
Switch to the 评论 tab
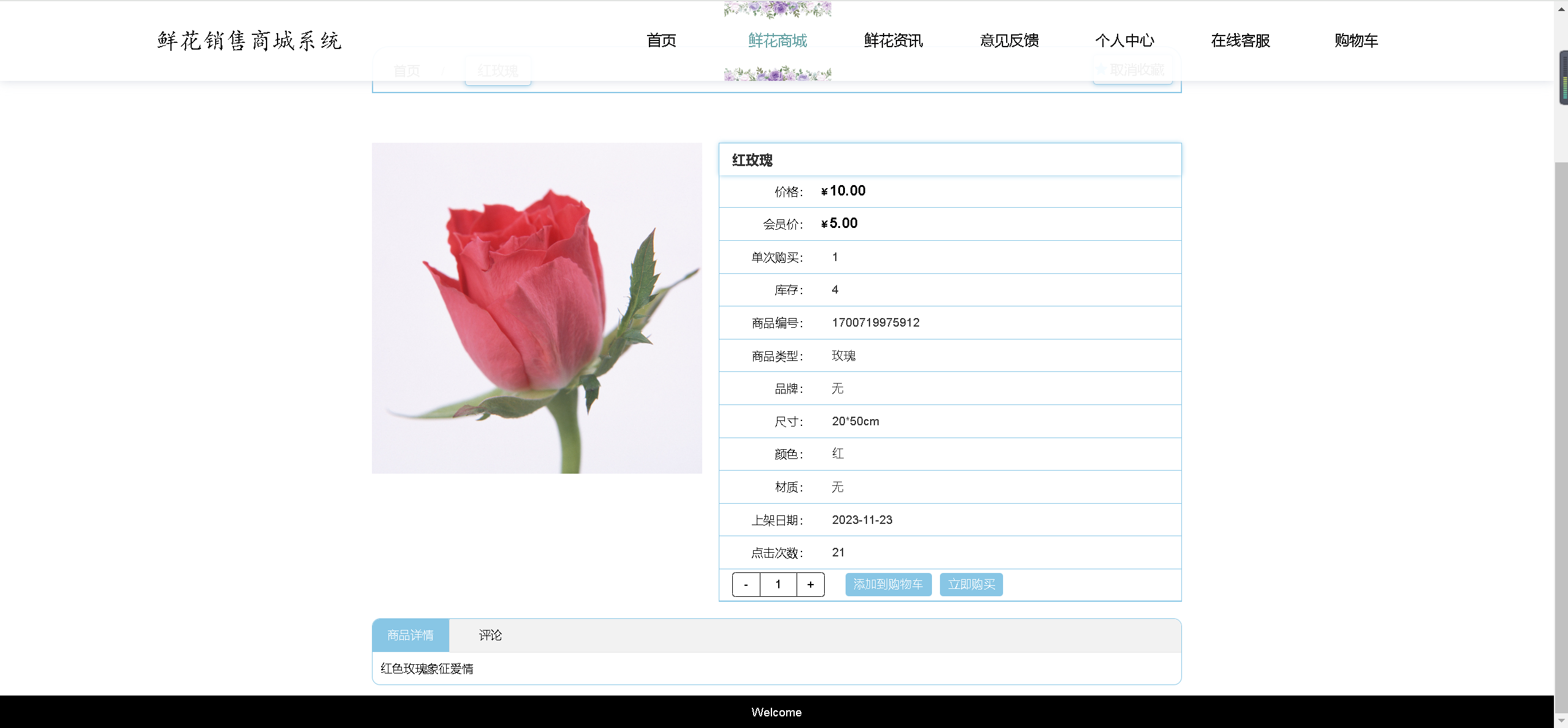[x=490, y=635]
